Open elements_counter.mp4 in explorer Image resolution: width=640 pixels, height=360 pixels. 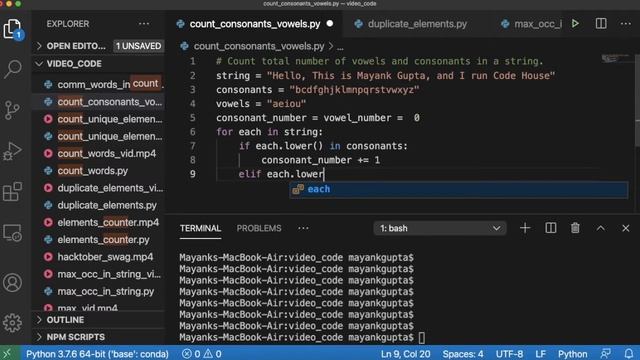pyautogui.click(x=99, y=222)
